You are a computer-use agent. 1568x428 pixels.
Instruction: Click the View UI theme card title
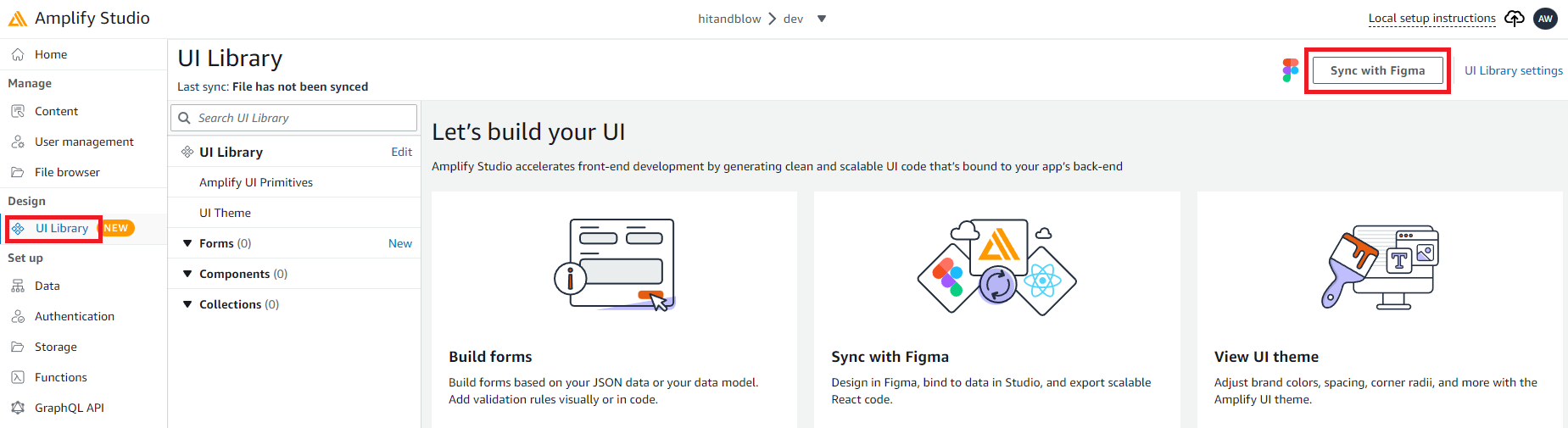(x=1266, y=357)
